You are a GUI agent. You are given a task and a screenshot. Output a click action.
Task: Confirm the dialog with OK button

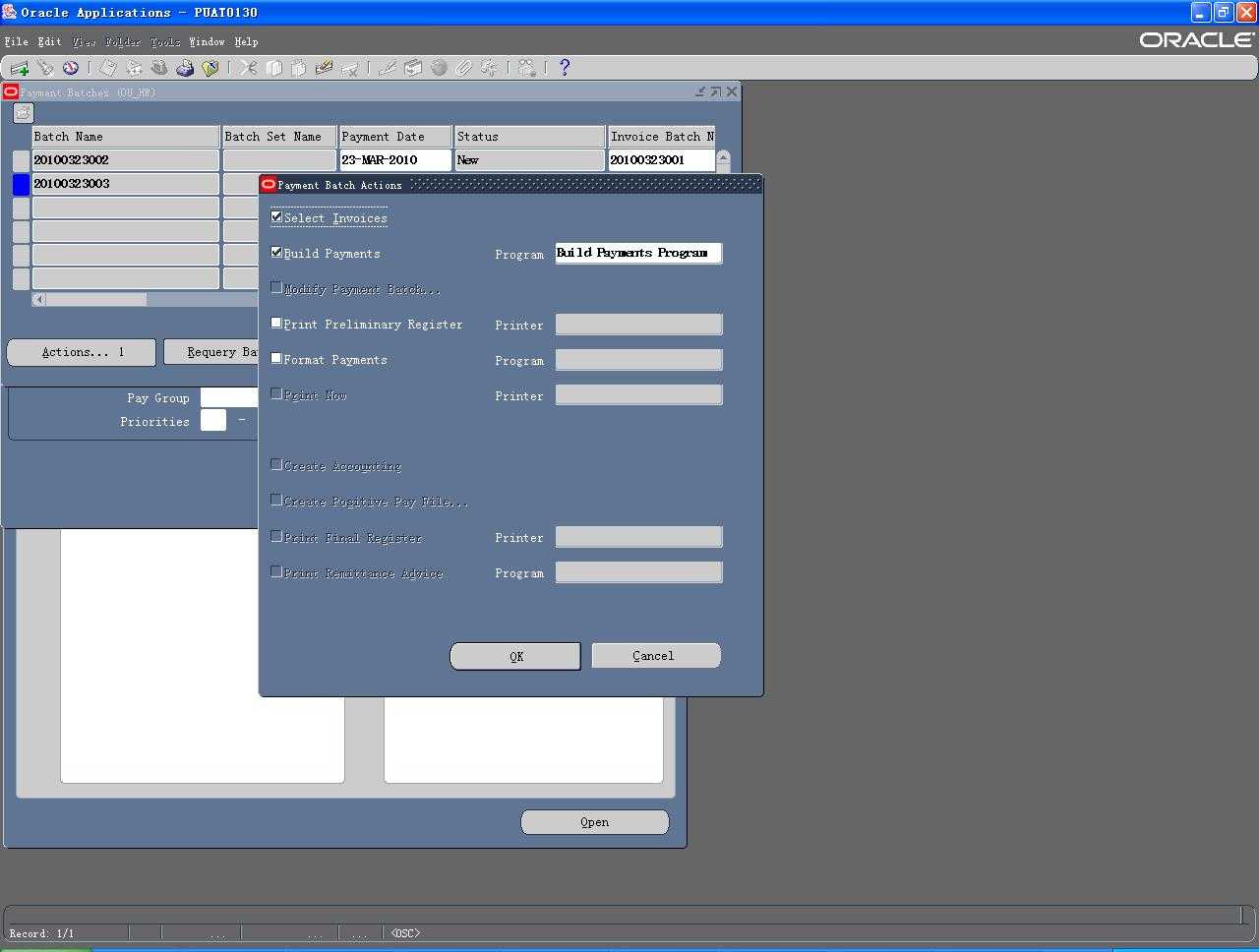(515, 656)
